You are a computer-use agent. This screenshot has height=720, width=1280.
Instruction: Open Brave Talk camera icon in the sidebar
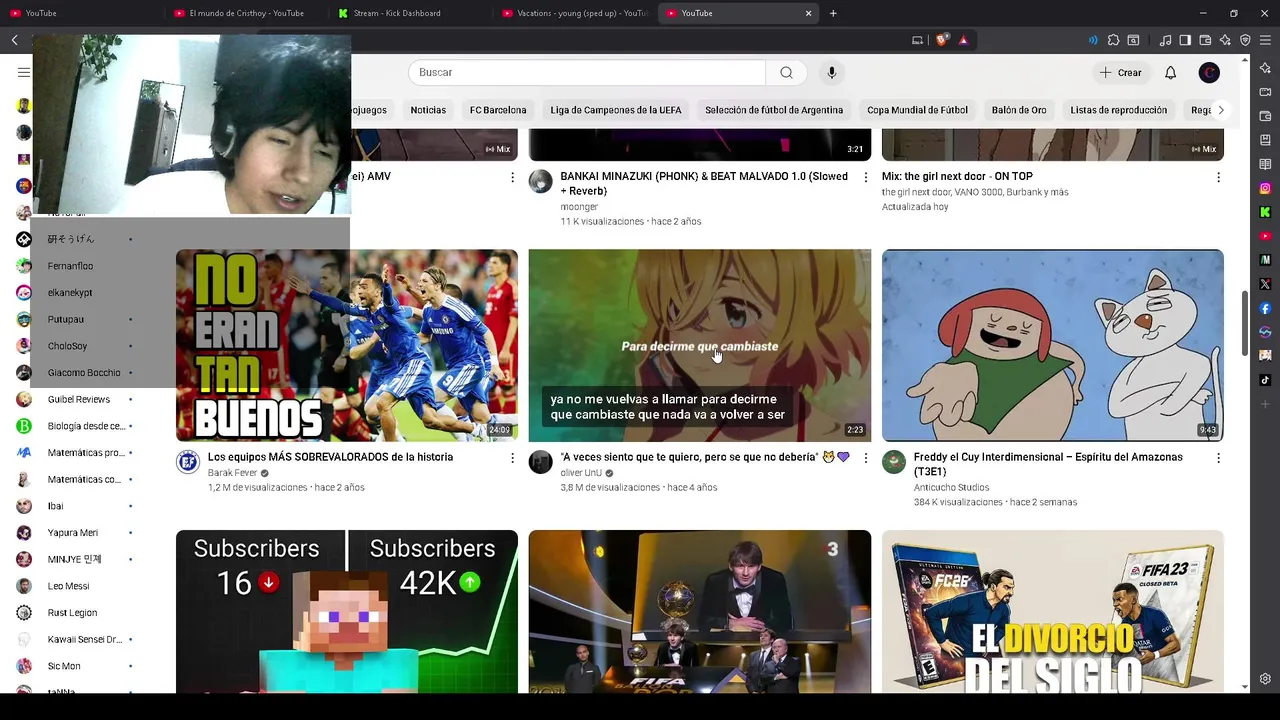click(x=1265, y=92)
